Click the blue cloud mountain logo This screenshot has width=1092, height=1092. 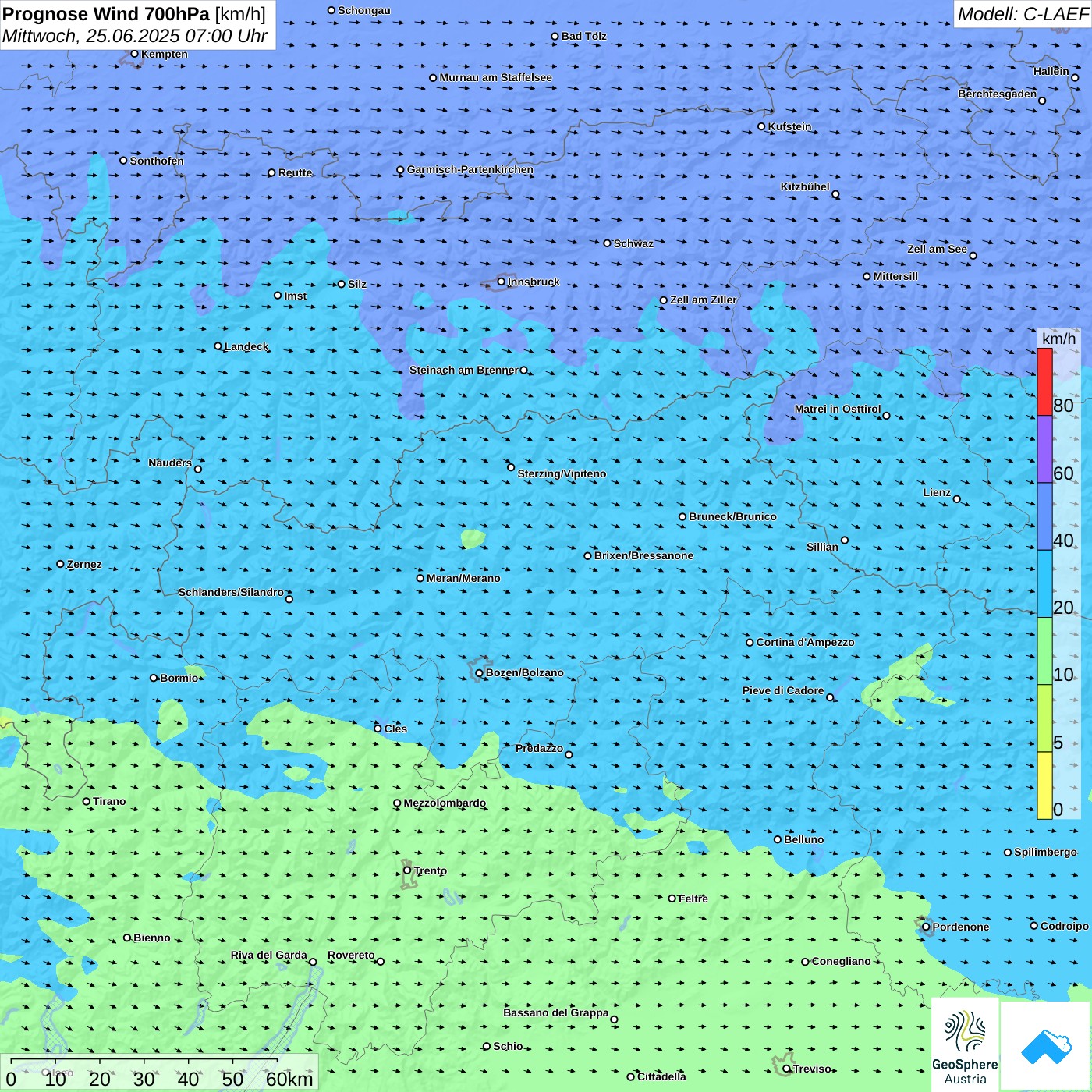pyautogui.click(x=1046, y=1047)
